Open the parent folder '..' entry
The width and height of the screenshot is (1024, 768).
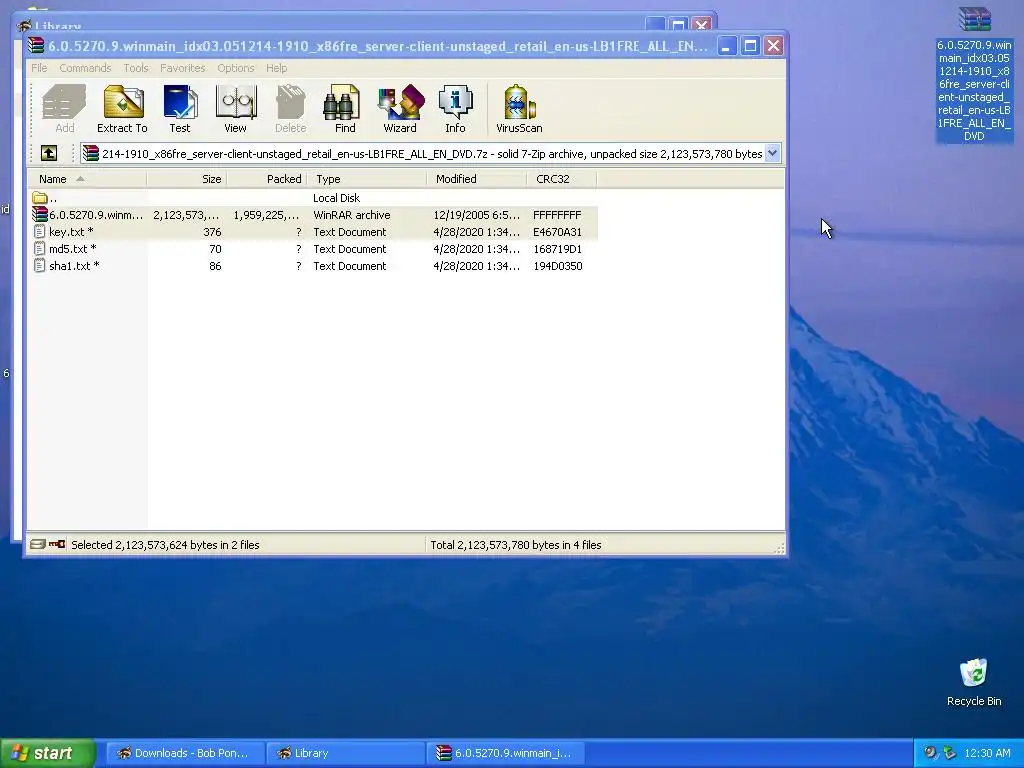pos(44,198)
